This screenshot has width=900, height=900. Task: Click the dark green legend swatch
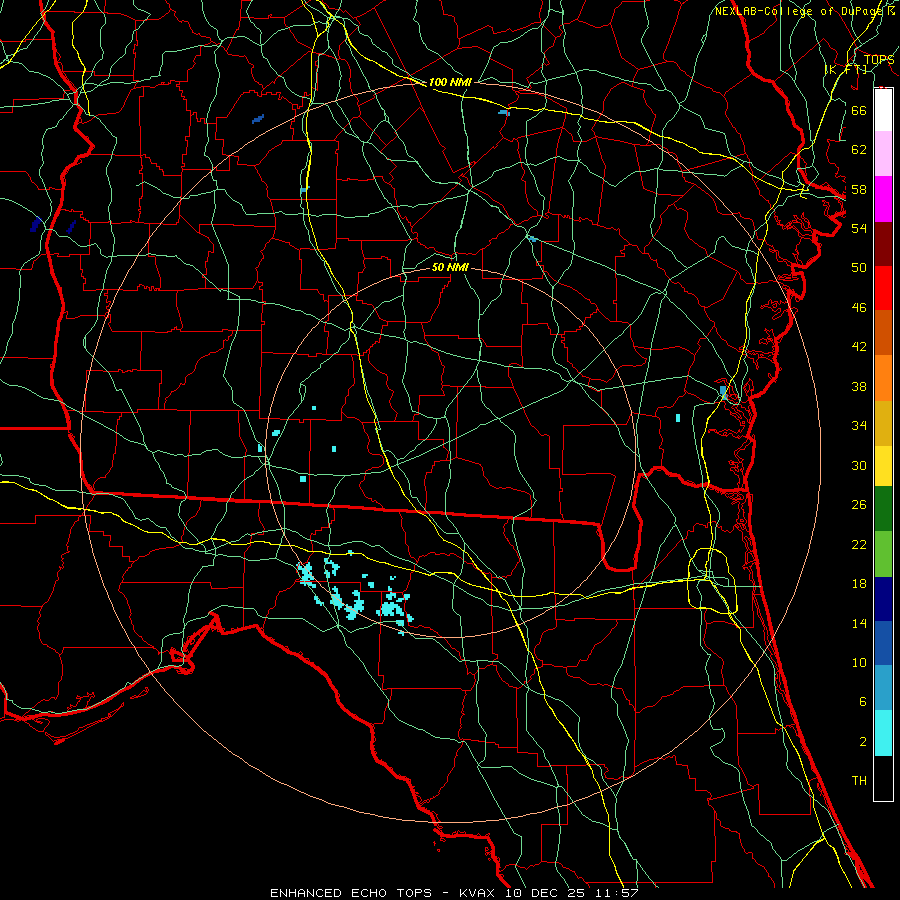pos(883,509)
